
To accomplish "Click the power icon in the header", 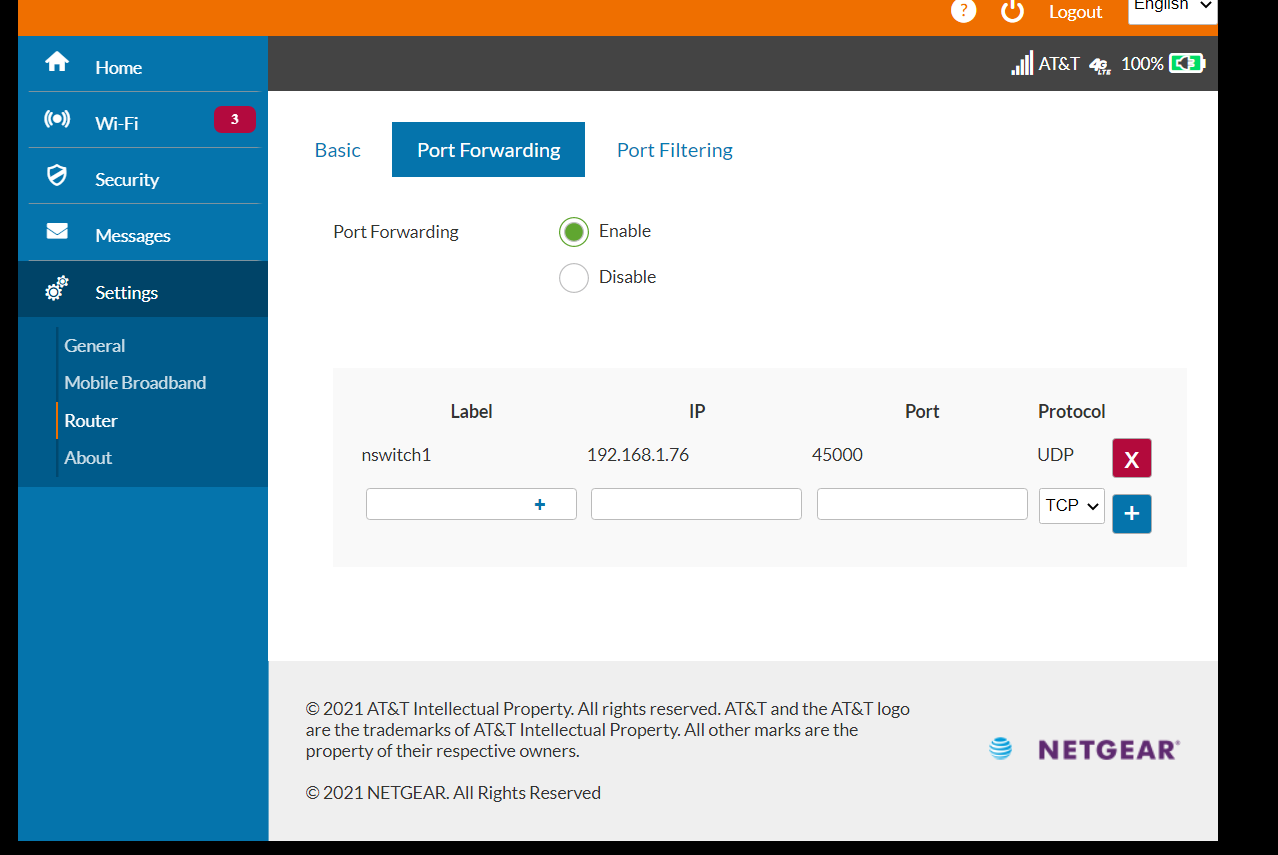I will pyautogui.click(x=1011, y=11).
